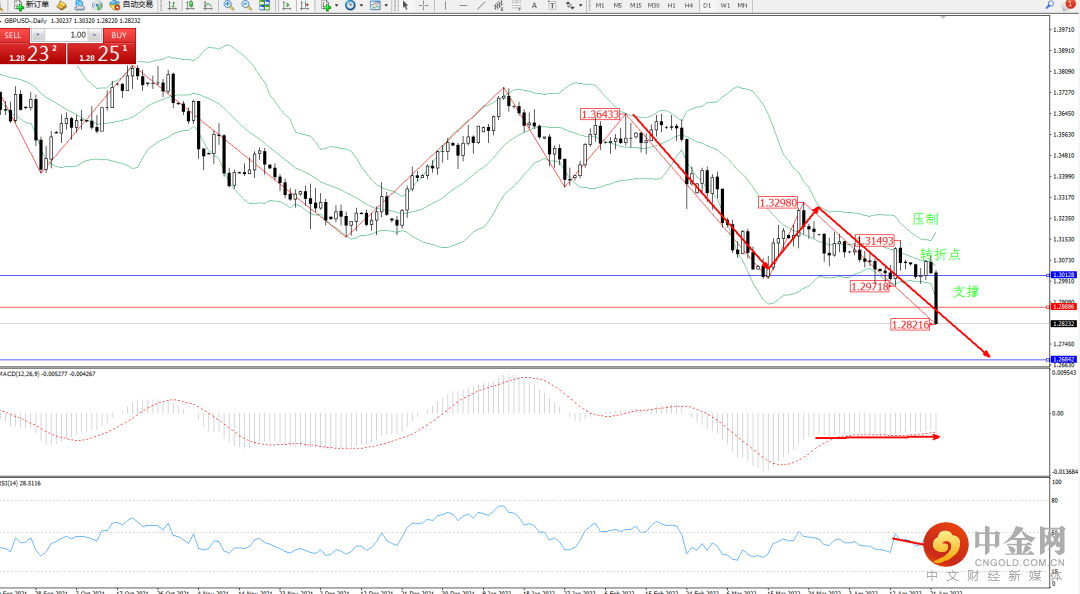Toggle chart shift icon
Viewport: 1080px width, 594px height.
304,5
